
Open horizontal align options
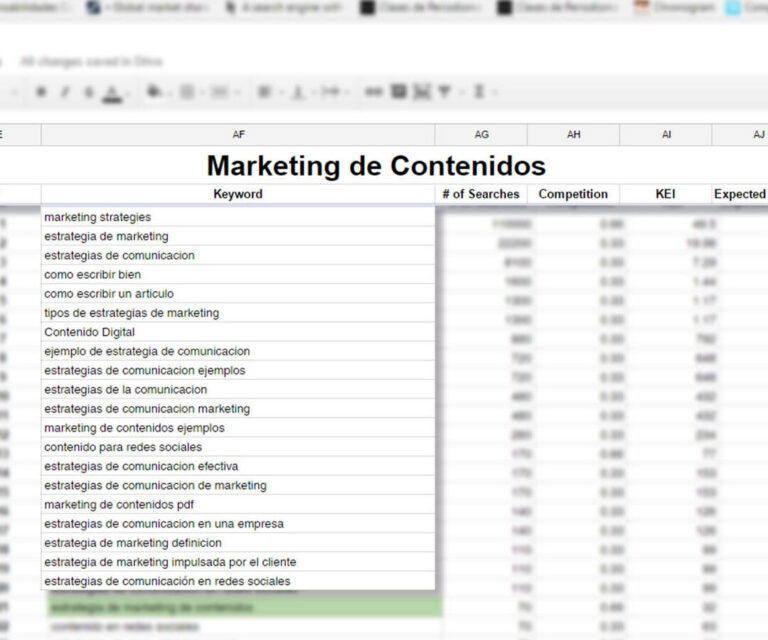tap(264, 92)
